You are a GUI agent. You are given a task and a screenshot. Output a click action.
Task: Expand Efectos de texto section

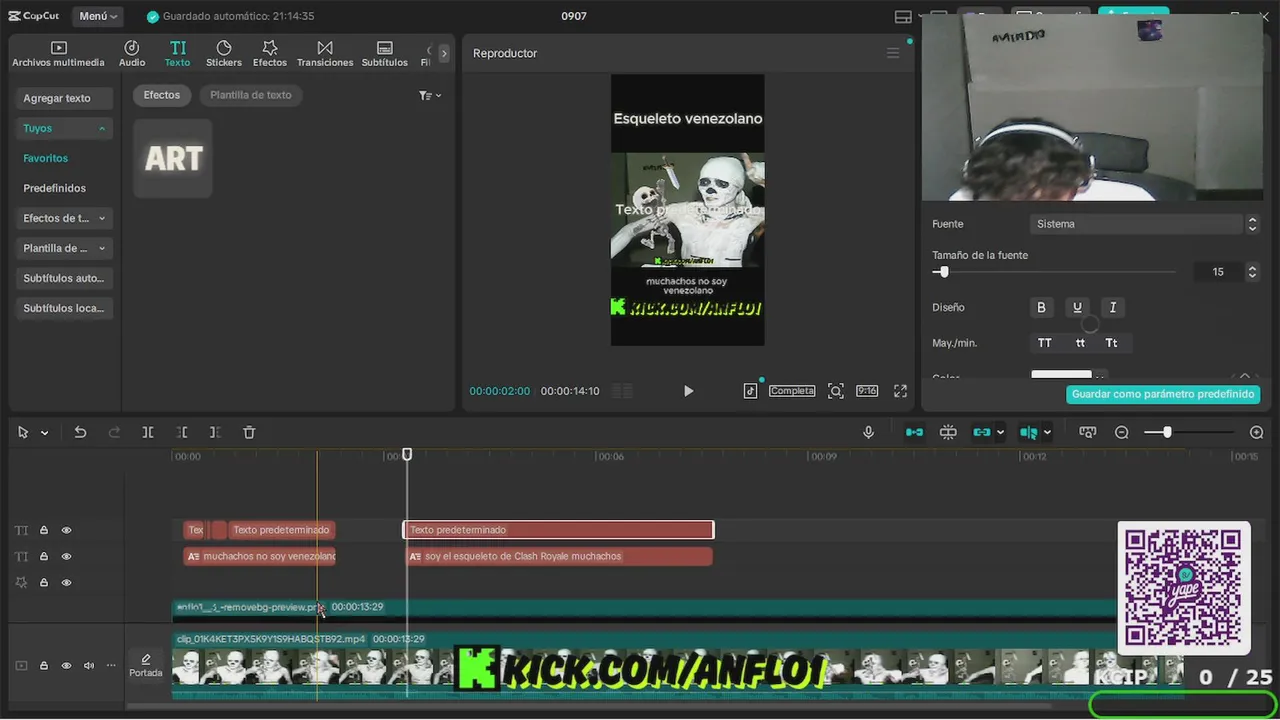pos(64,218)
